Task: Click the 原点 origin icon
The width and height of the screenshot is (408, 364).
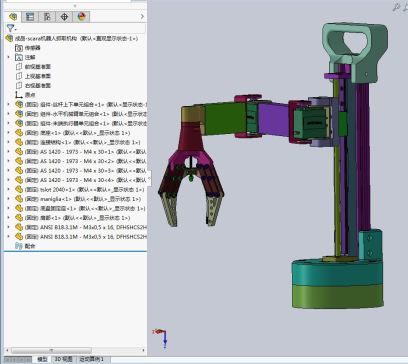Action: point(19,95)
